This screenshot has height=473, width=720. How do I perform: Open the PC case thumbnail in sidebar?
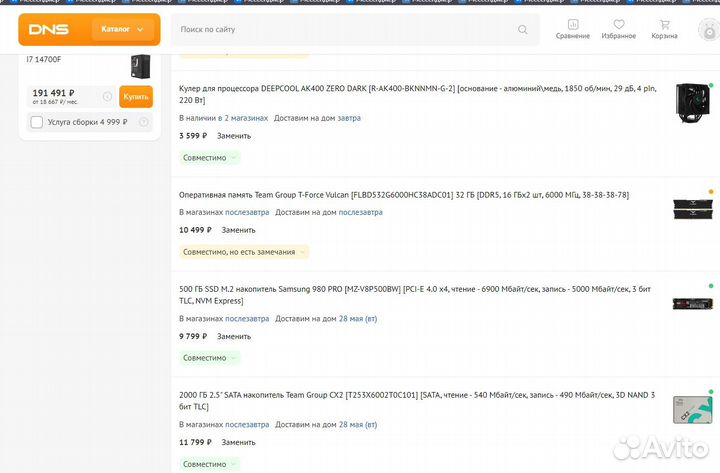tap(141, 66)
